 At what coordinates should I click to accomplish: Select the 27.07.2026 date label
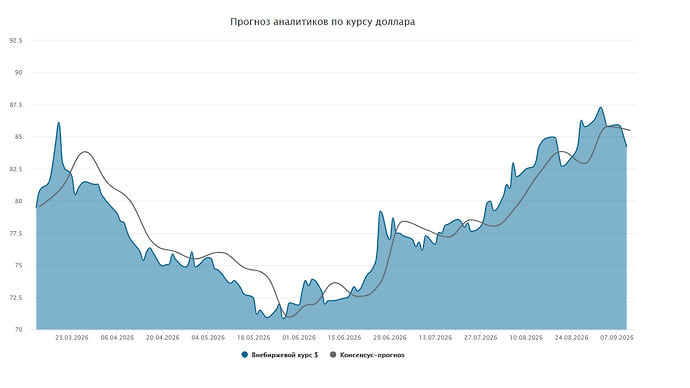pos(481,338)
